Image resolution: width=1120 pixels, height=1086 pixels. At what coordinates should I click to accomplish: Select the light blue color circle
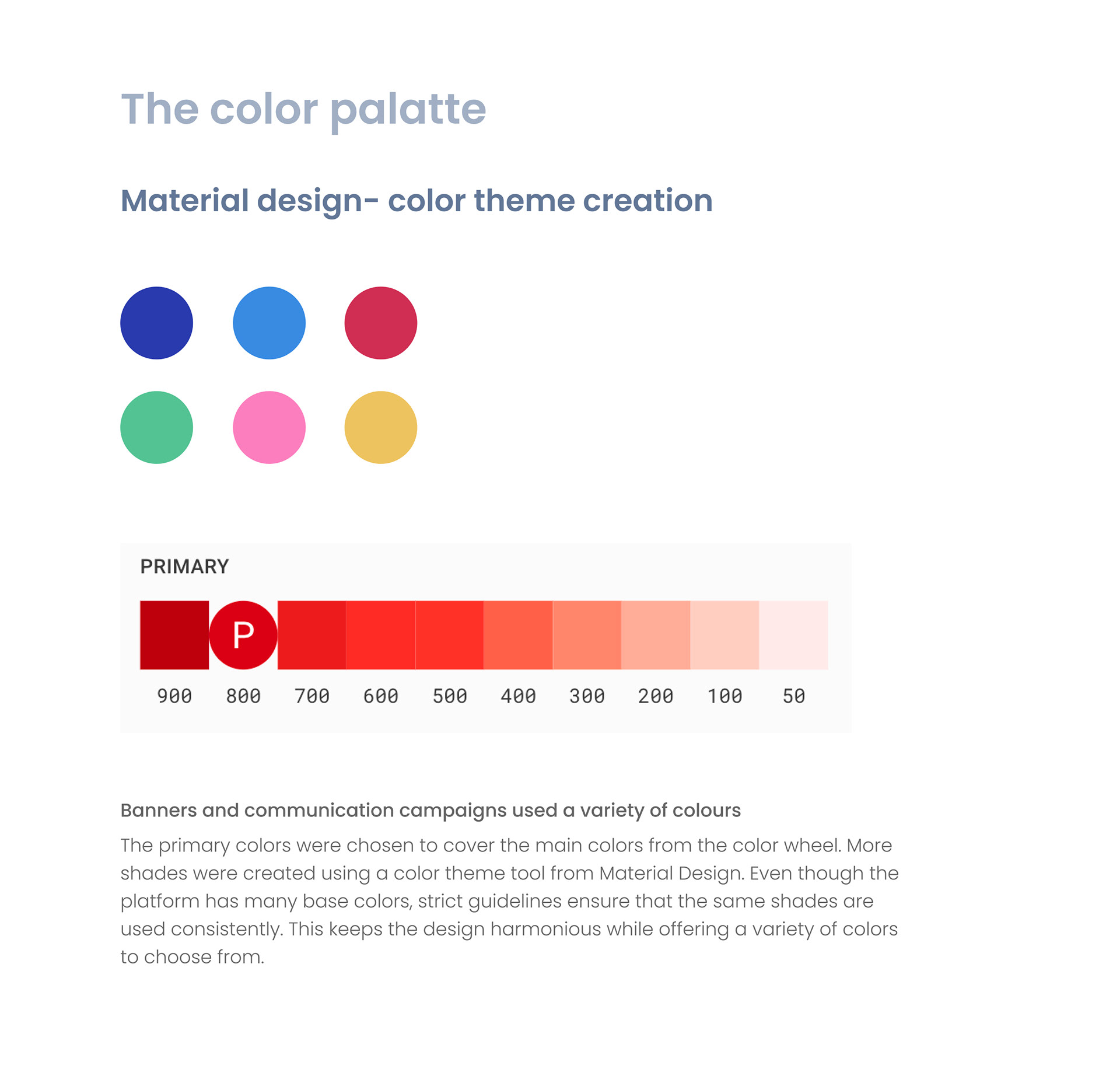269,323
